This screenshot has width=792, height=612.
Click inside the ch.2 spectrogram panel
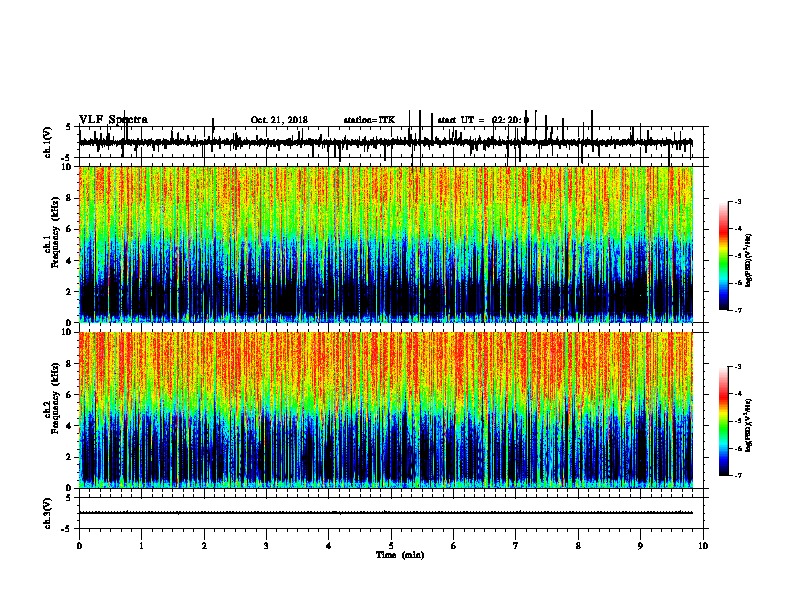coord(386,410)
